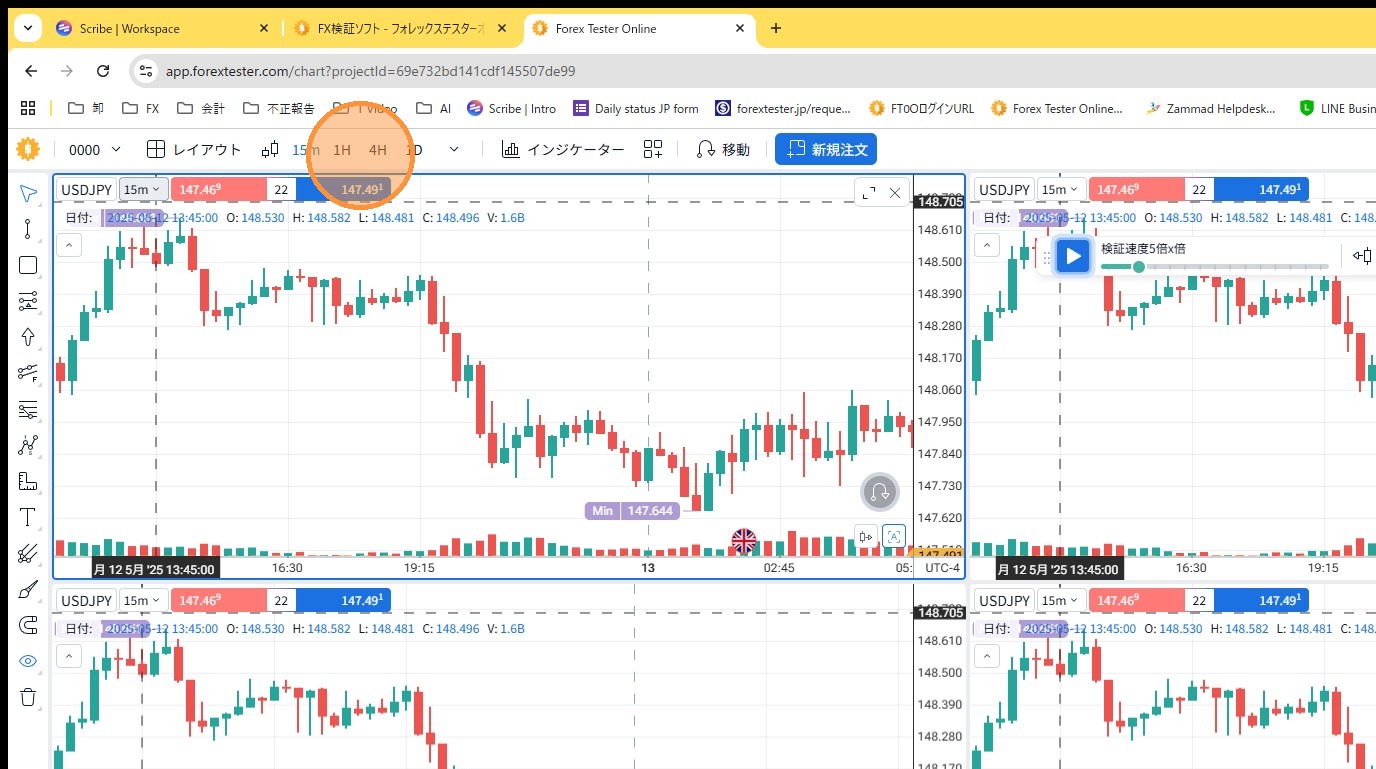
Task: Click the lot size 22 field on the top-left chart
Action: [282, 189]
